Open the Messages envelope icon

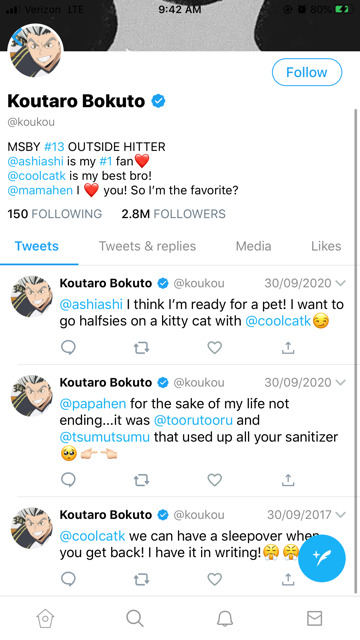click(x=314, y=618)
